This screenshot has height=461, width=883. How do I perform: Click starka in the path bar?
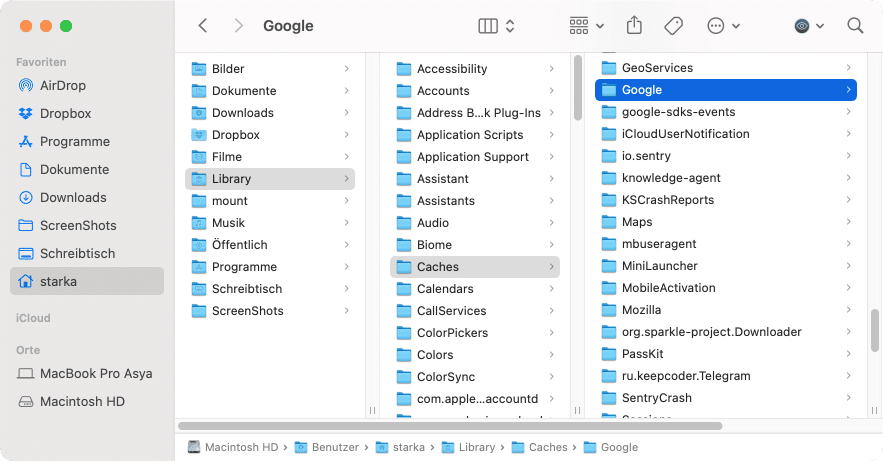[400, 447]
